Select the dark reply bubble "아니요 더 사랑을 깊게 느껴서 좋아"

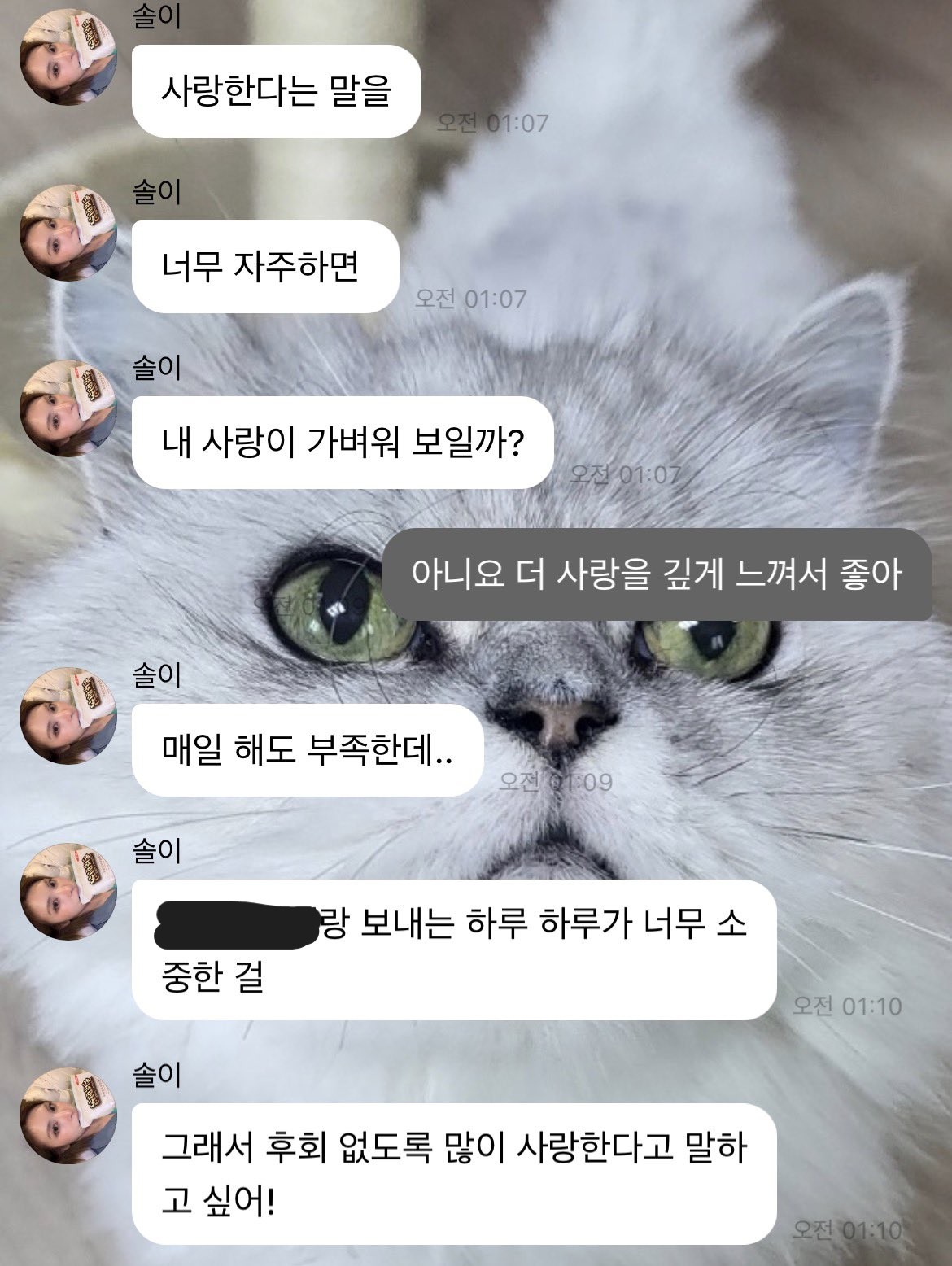tap(657, 574)
